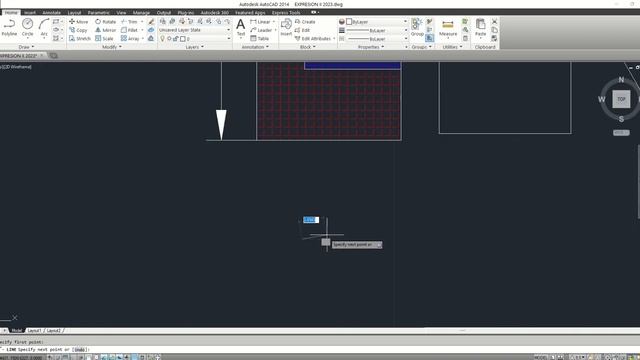
Task: Click the W compass direction on ViewCube
Action: click(x=602, y=99)
